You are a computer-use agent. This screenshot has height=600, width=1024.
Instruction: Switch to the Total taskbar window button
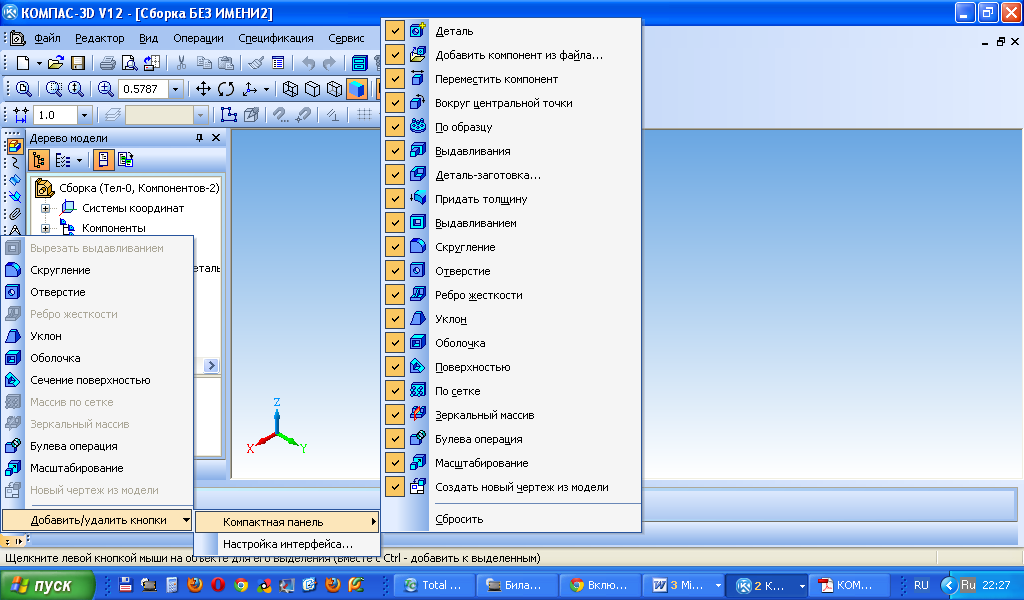click(x=433, y=585)
